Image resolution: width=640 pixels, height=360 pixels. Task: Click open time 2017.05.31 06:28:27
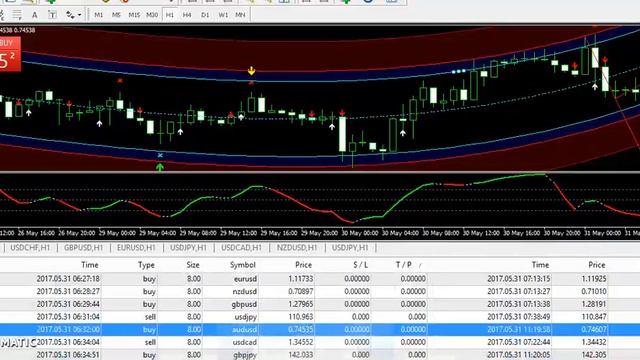point(68,291)
